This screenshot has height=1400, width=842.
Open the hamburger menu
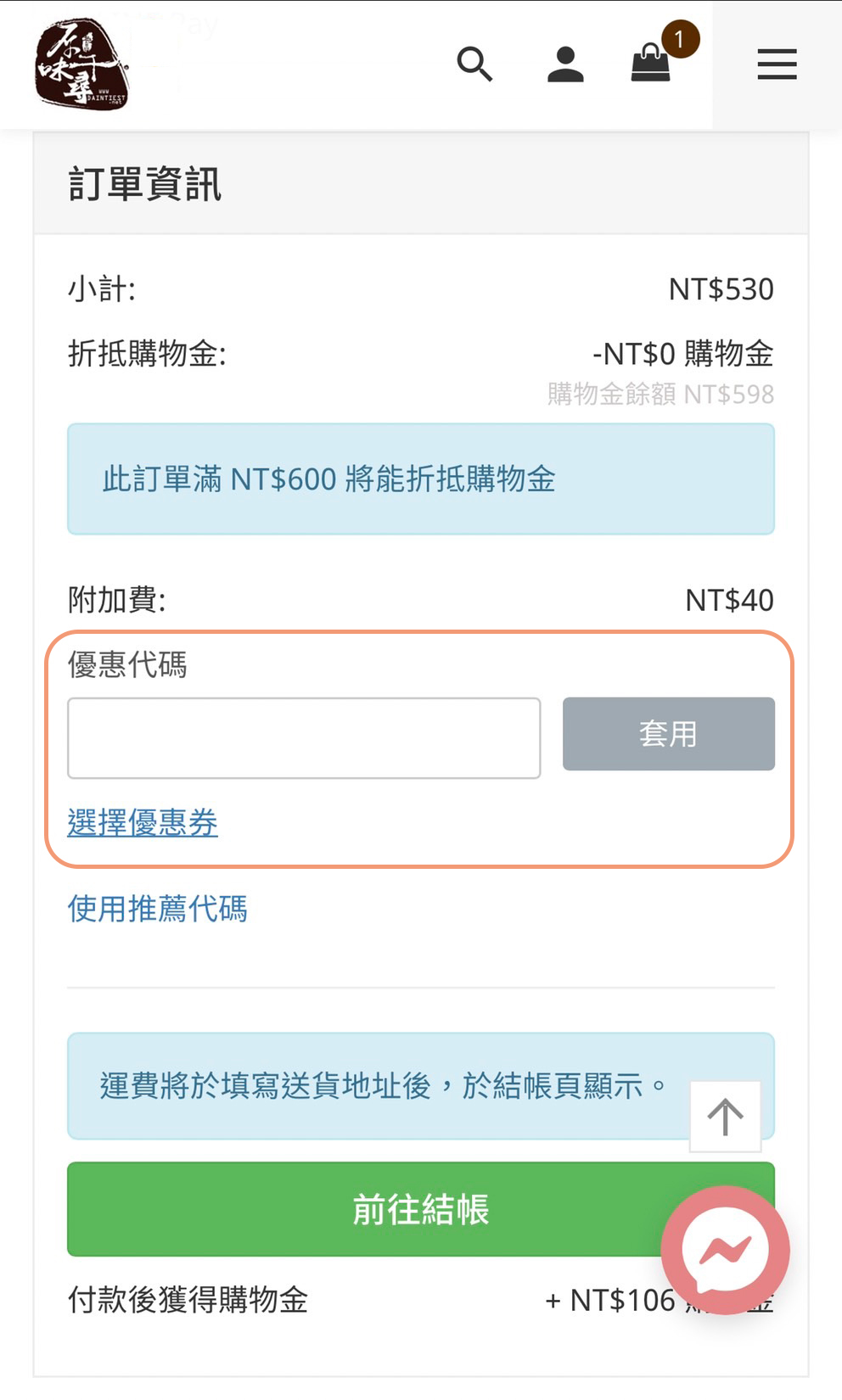pyautogui.click(x=777, y=64)
